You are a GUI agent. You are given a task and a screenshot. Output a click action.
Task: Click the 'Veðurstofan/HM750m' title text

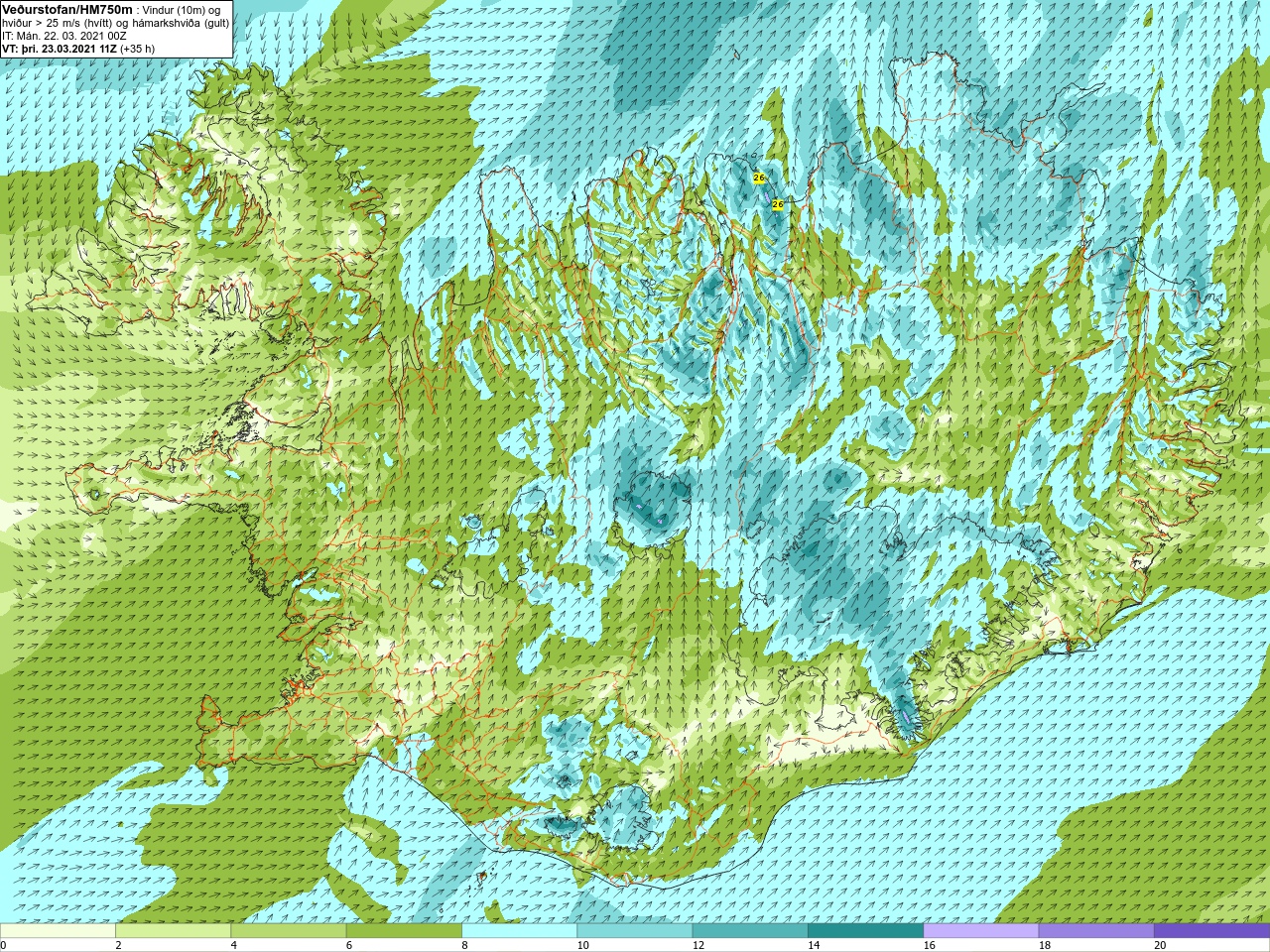pos(66,9)
